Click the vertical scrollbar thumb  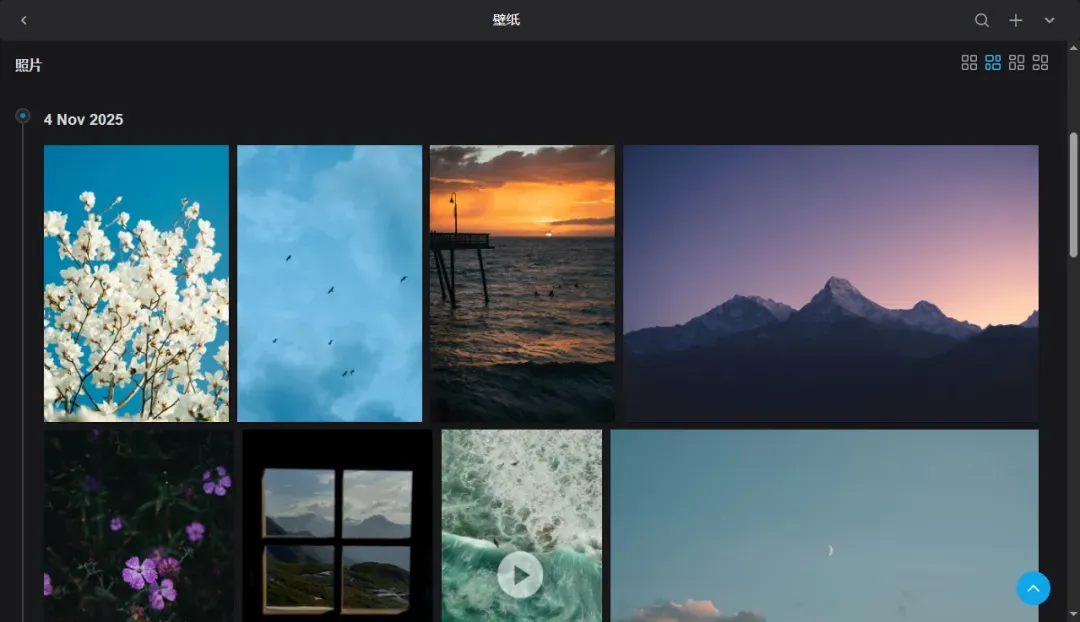pyautogui.click(x=1073, y=195)
